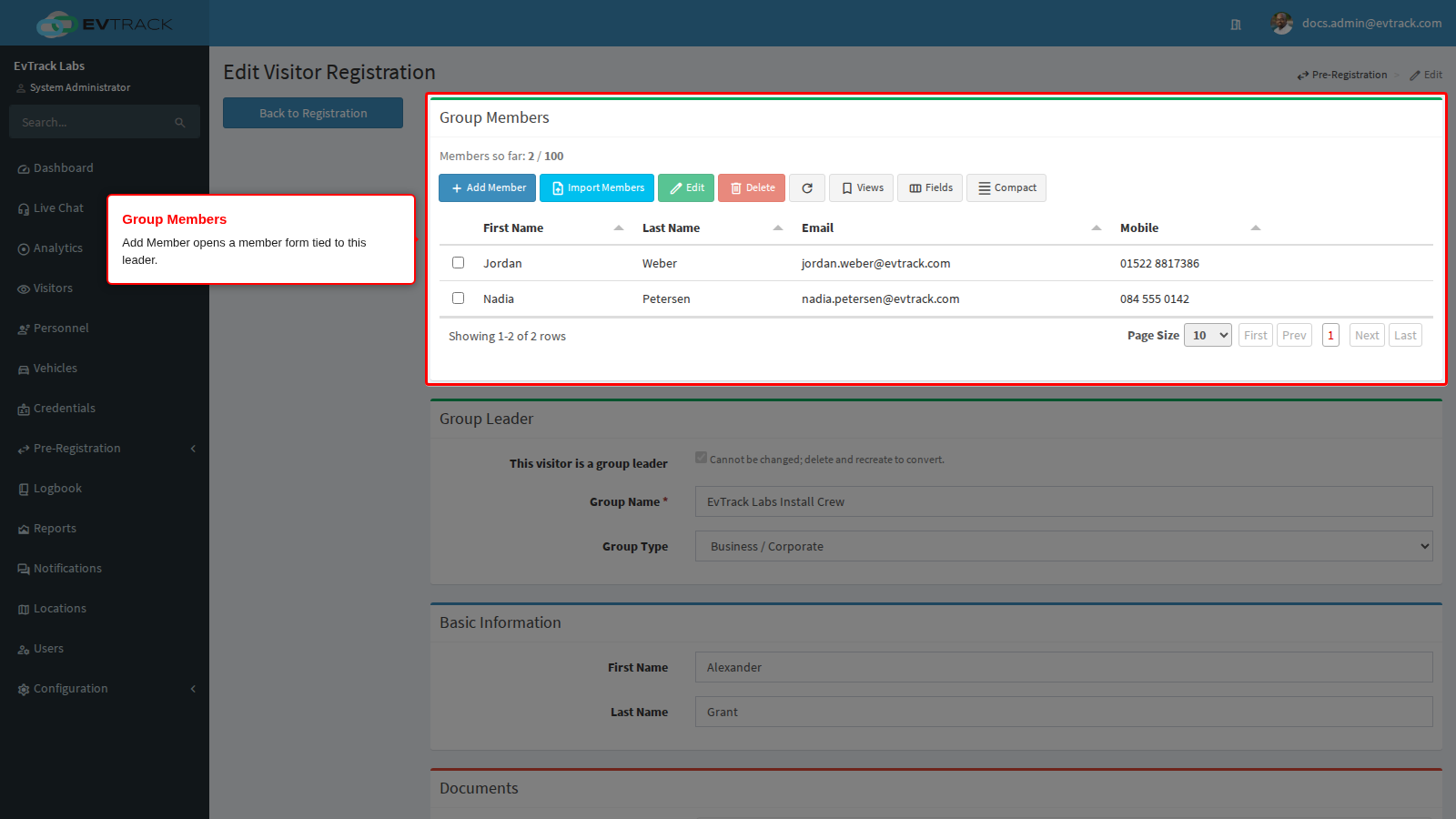Screen dimensions: 1456x819
Task: Select Nadia Petersen row checkbox
Action: pos(459,298)
